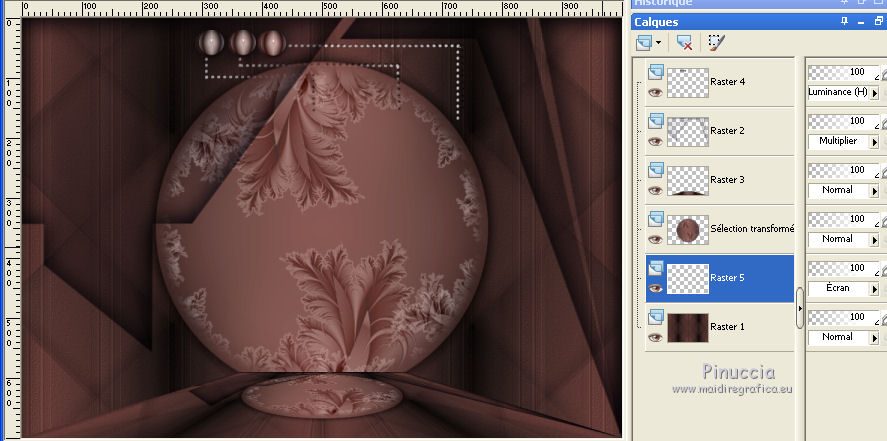
Task: Open Raster 3 Normal blend mode dropdown
Action: coord(875,191)
